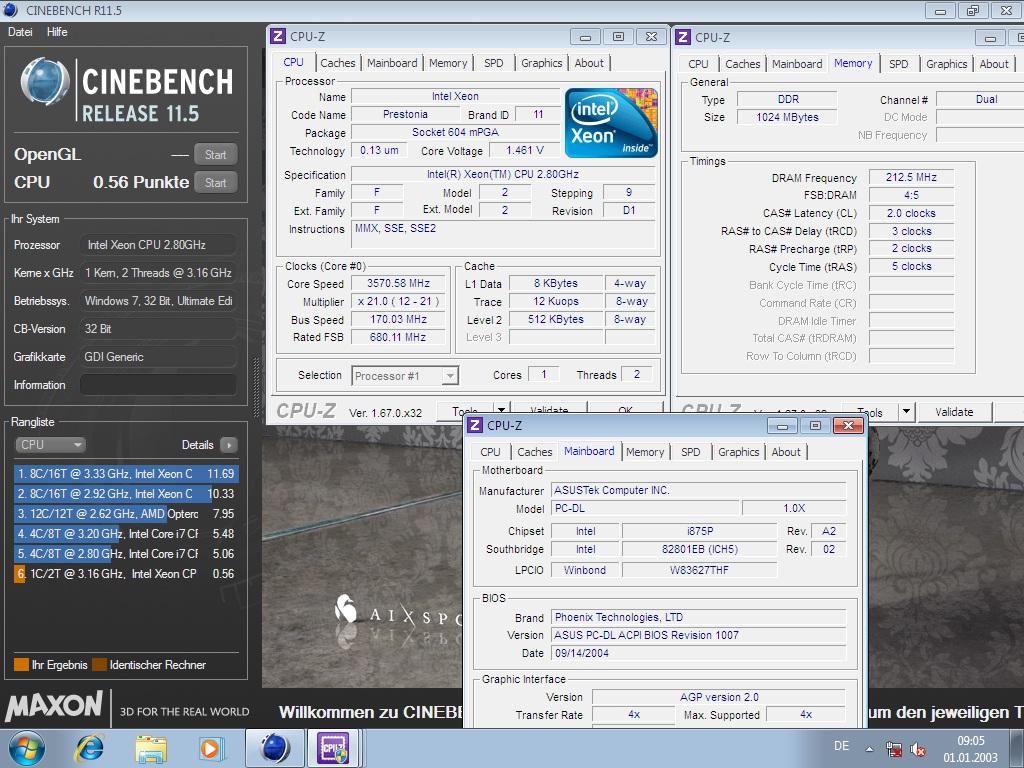The image size is (1024, 768).
Task: Click the orange Ihr Ergebnis legend swatch
Action: point(21,665)
